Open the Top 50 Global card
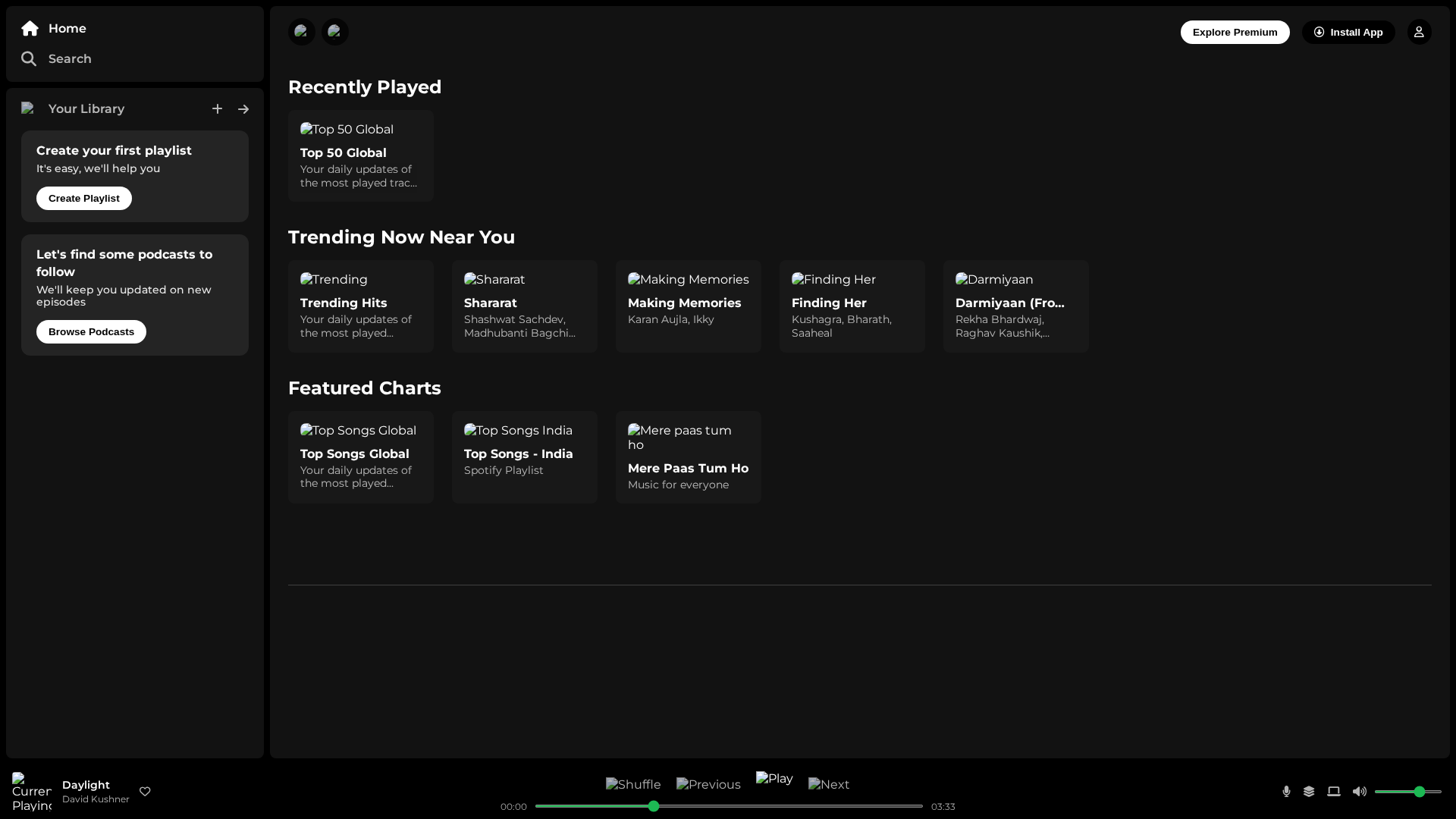Viewport: 1456px width, 819px height. [361, 155]
